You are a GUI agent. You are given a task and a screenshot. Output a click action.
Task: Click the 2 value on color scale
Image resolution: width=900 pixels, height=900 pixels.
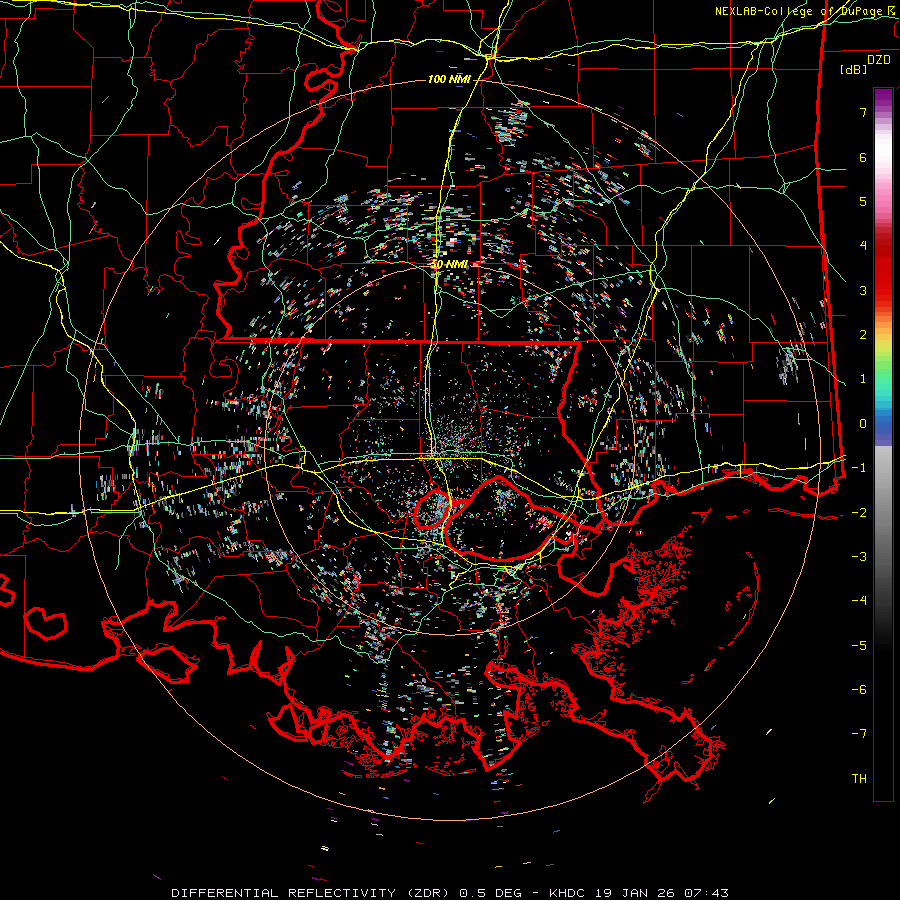pos(863,335)
